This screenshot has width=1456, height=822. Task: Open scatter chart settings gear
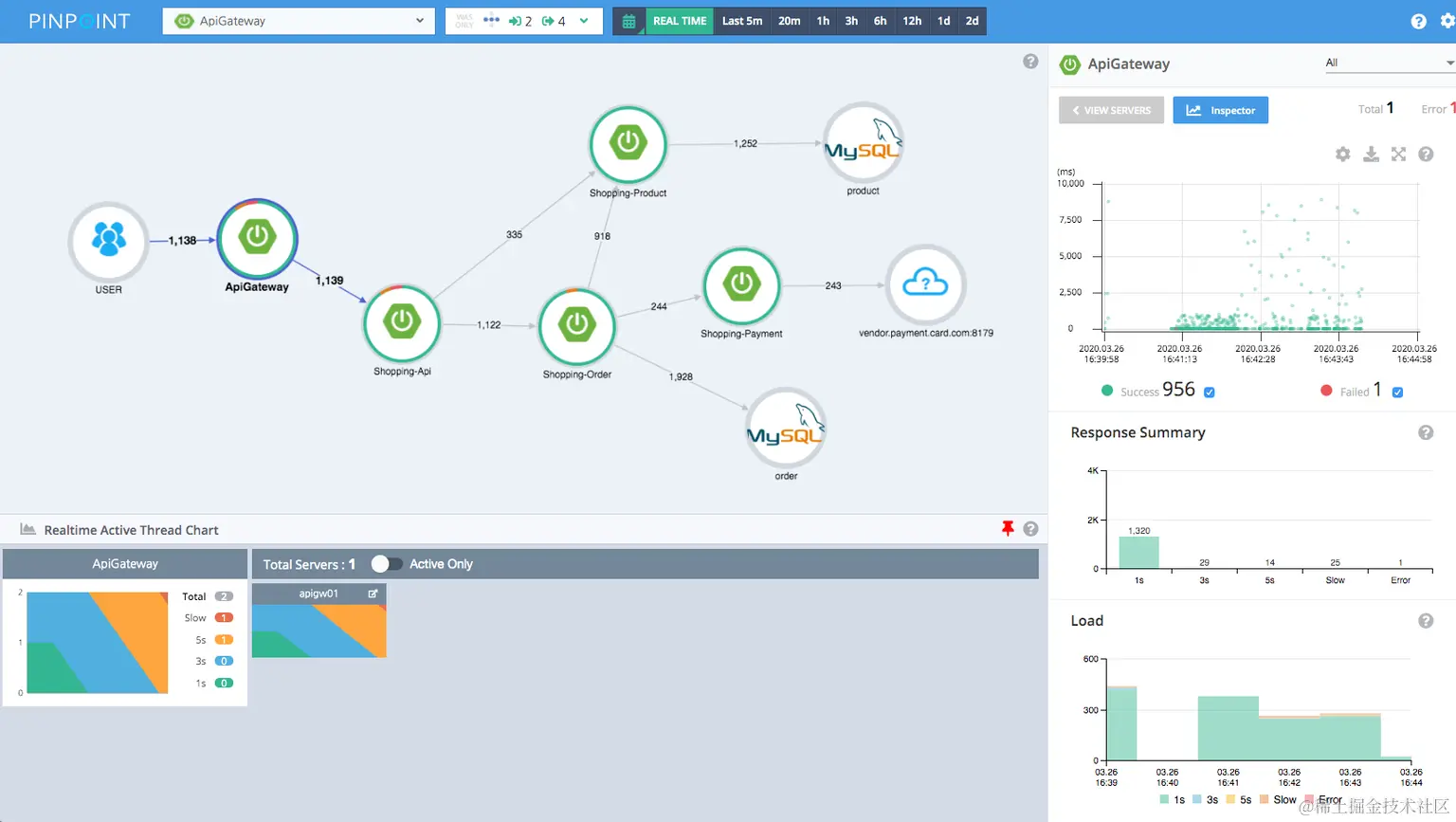(x=1343, y=155)
